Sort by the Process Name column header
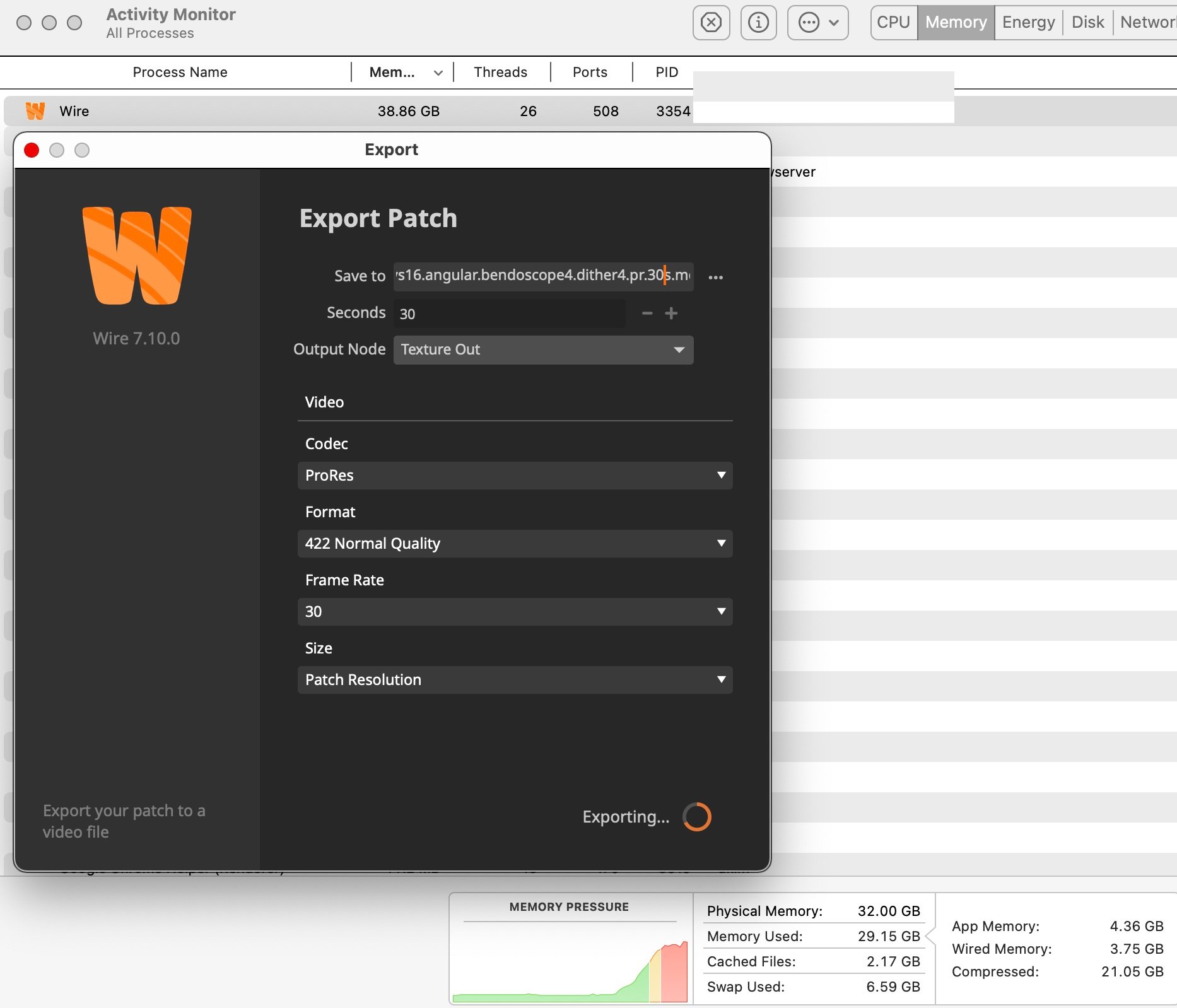Image resolution: width=1177 pixels, height=1008 pixels. point(180,73)
